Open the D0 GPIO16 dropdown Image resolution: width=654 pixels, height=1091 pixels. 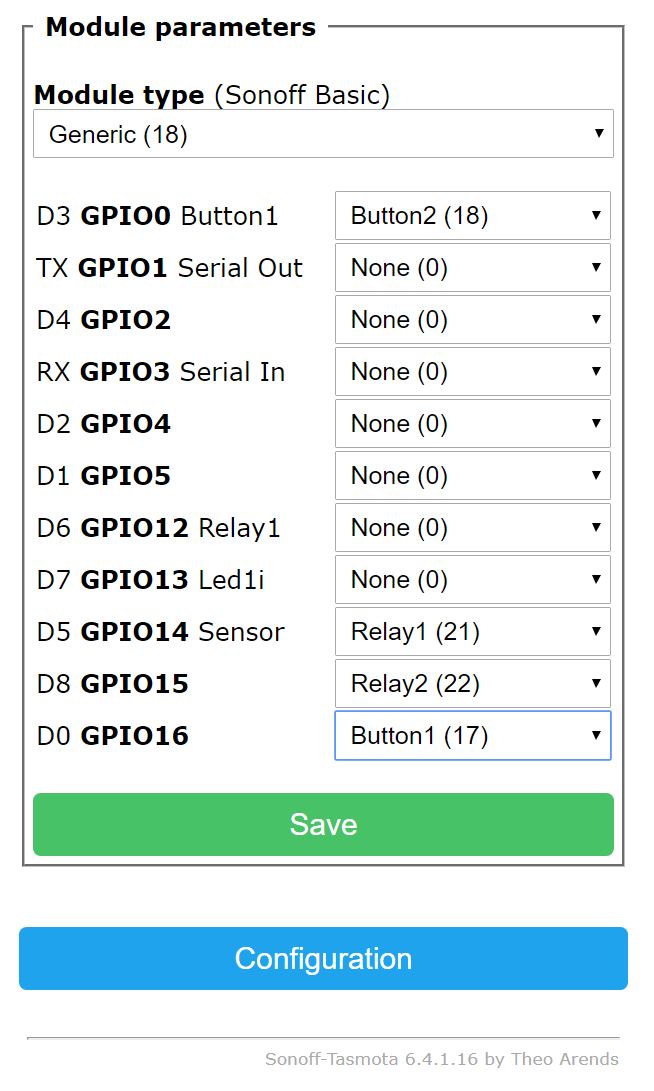[472, 736]
